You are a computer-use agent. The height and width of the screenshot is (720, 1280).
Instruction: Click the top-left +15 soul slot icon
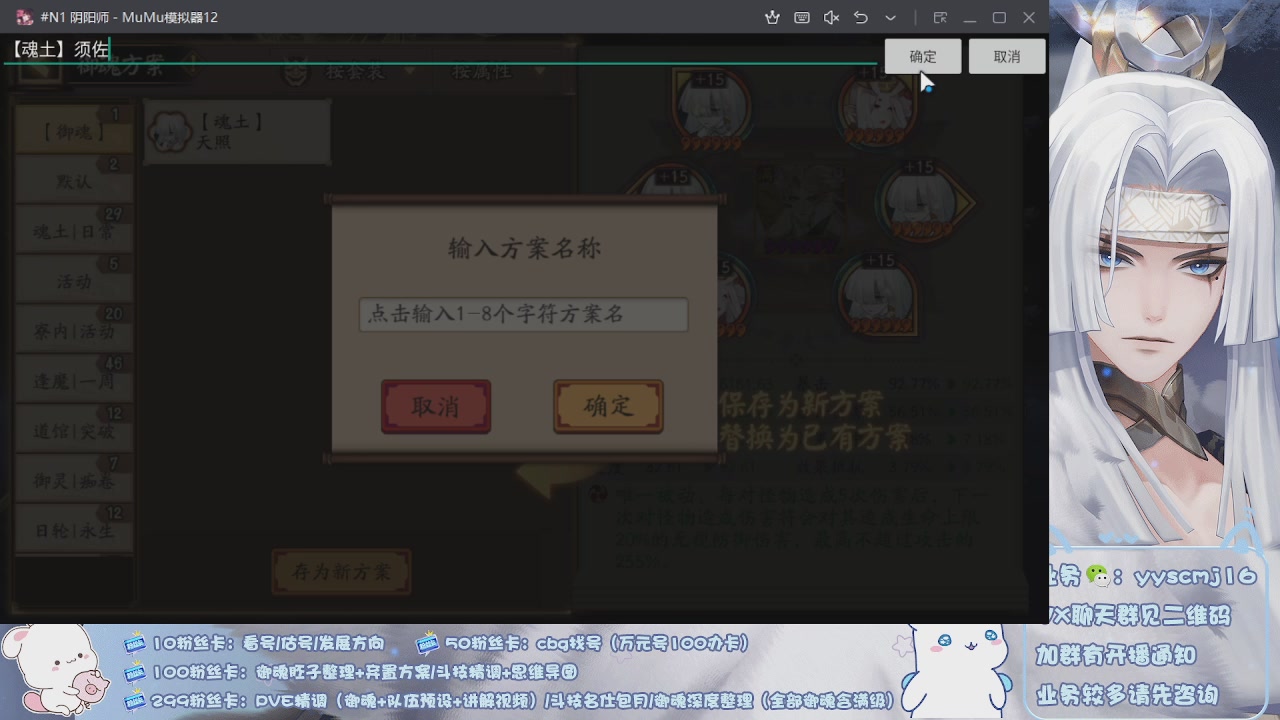point(711,108)
